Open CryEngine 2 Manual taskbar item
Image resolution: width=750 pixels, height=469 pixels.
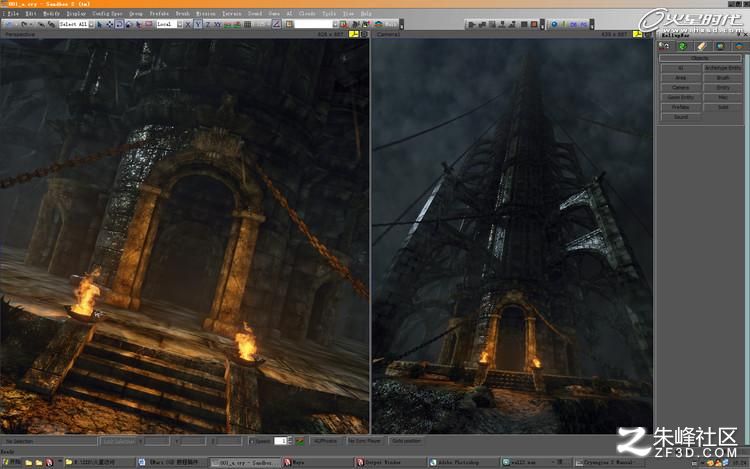coord(607,462)
